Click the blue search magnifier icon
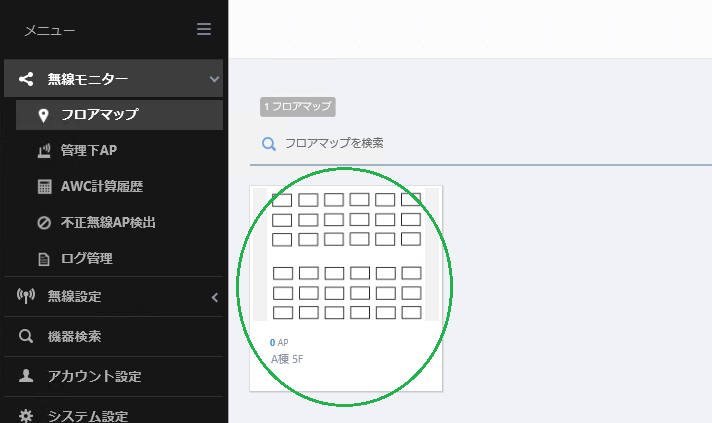Screen dimensions: 712x423 269,144
